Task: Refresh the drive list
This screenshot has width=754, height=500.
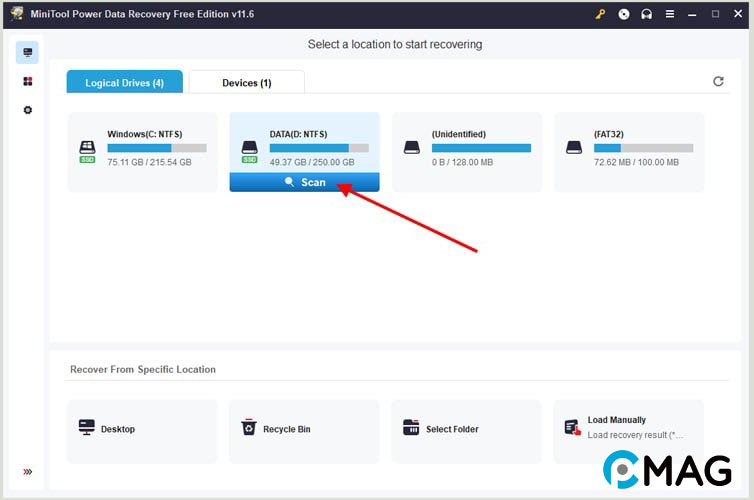Action: [x=718, y=81]
